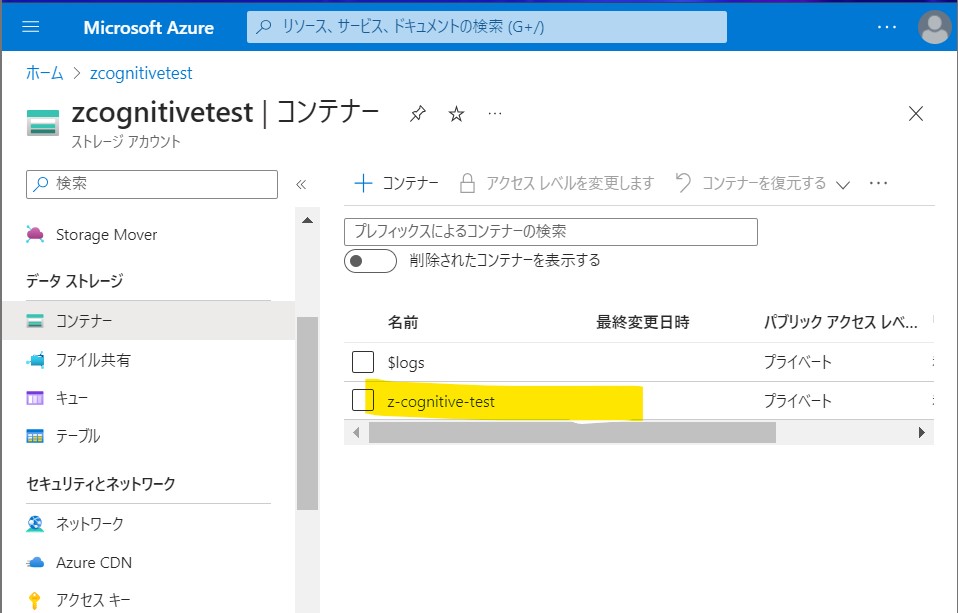The image size is (958, 613).
Task: Click the sidebar vertical scrollbar thumb
Action: coord(307,413)
